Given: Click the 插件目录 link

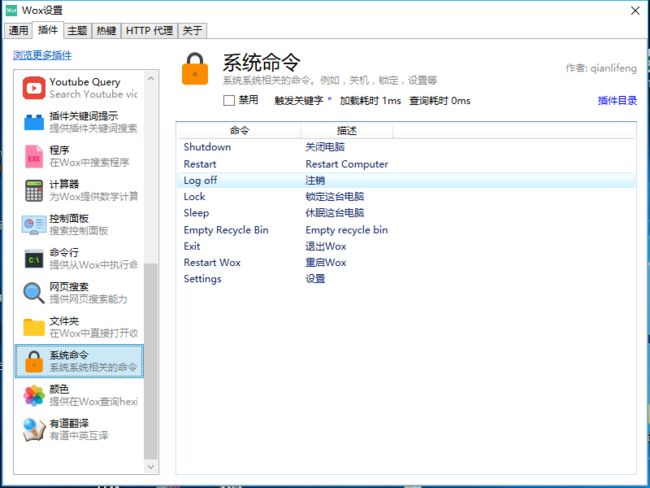Looking at the screenshot, I should pyautogui.click(x=617, y=100).
